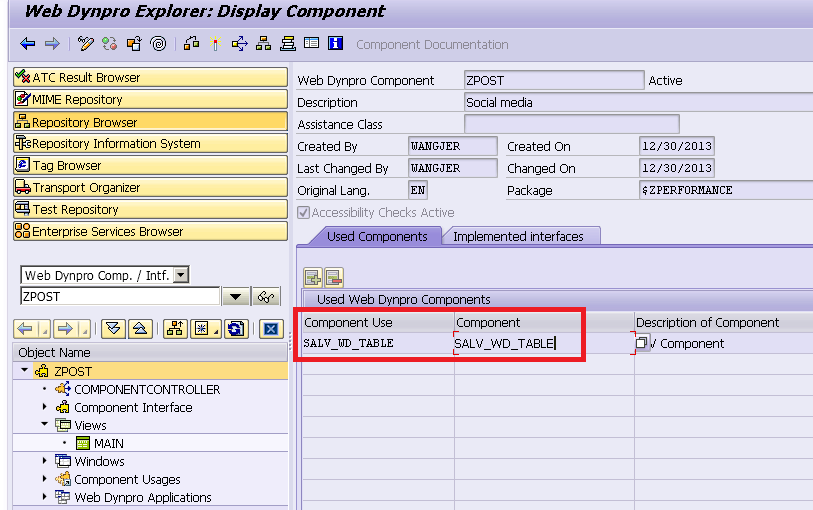The height and width of the screenshot is (510, 813).
Task: Switch to Implemented interfaces tab
Action: (518, 236)
